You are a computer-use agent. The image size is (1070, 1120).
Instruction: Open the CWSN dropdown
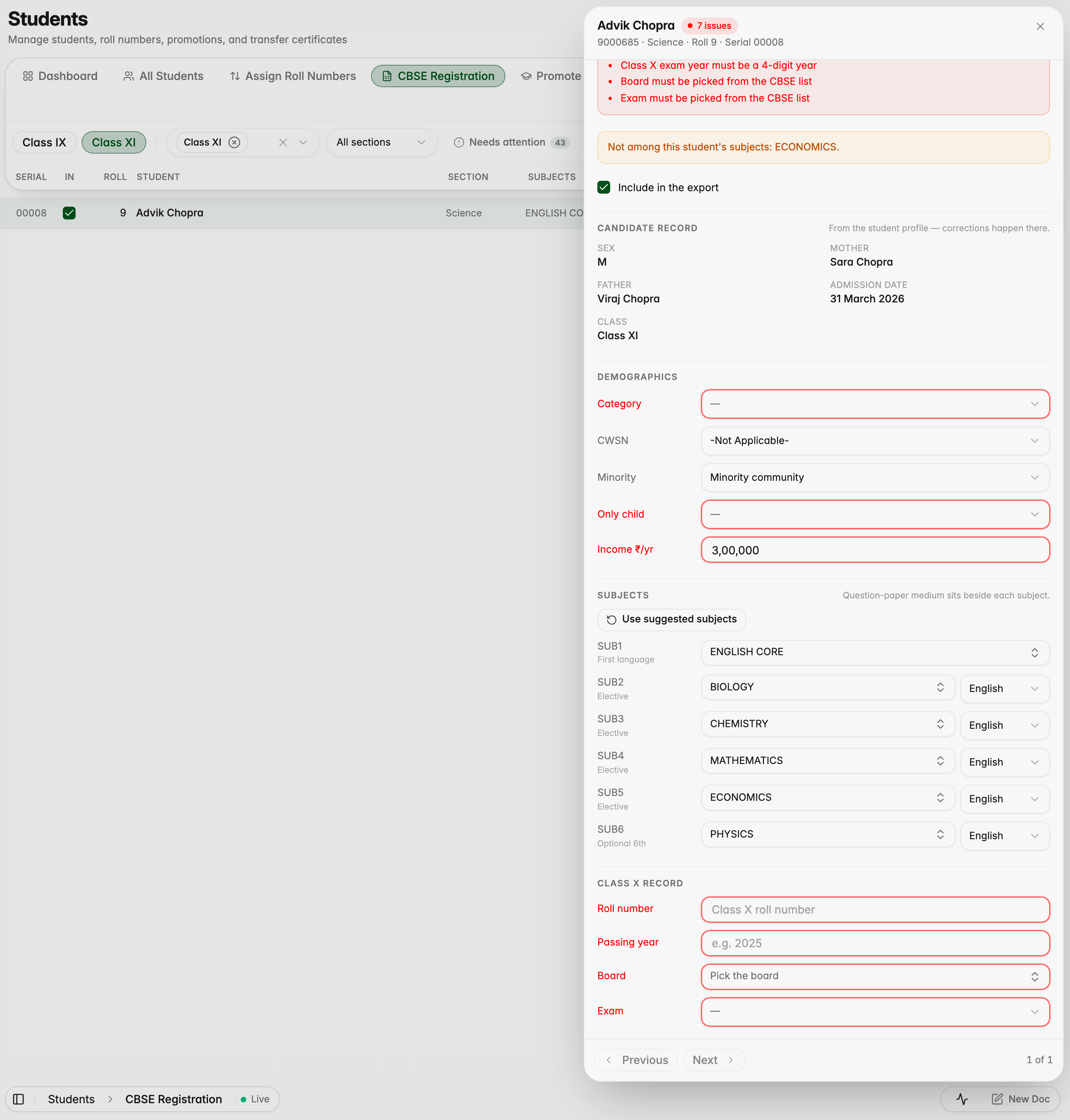click(x=875, y=441)
